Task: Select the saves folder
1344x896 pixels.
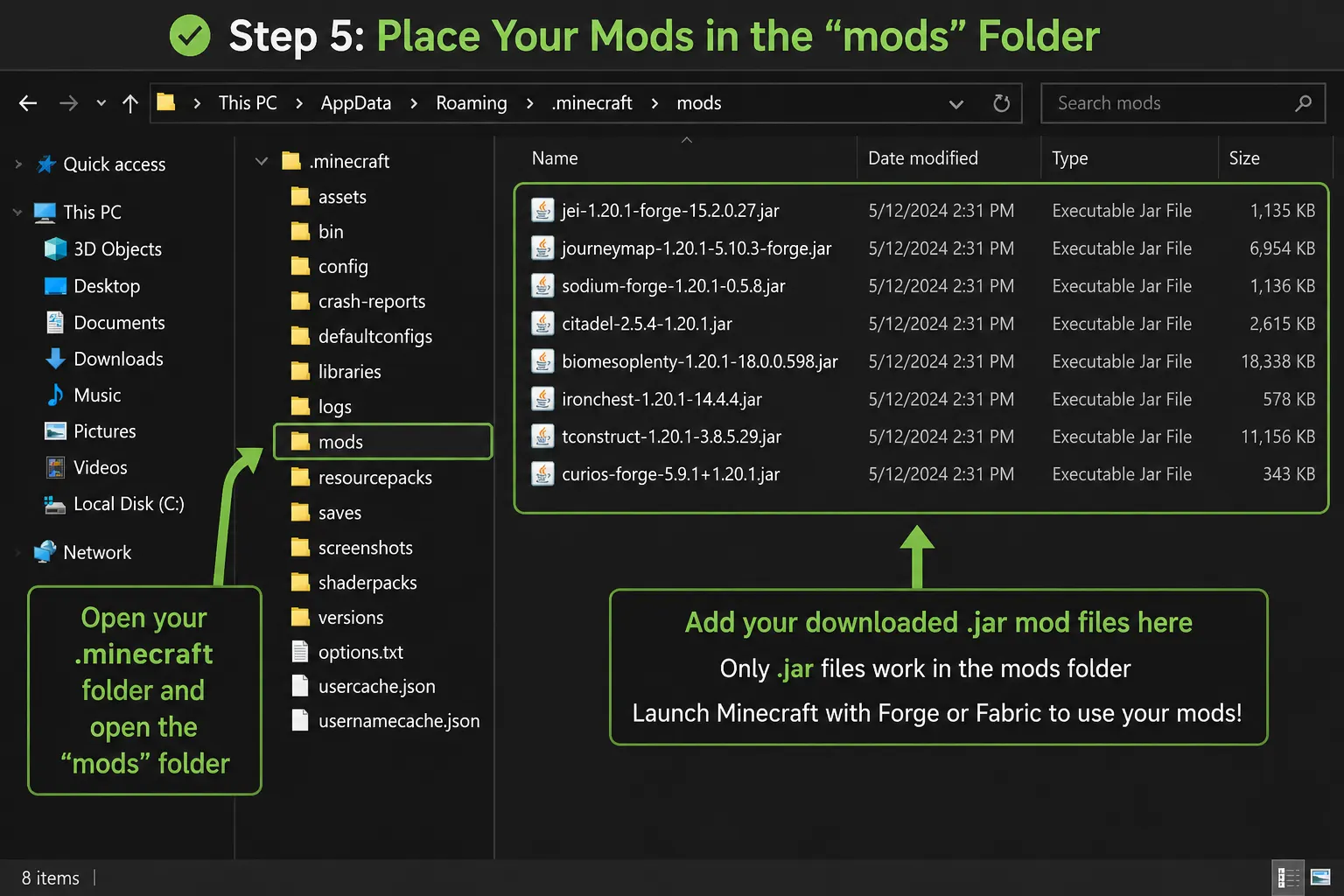Action: (325, 513)
